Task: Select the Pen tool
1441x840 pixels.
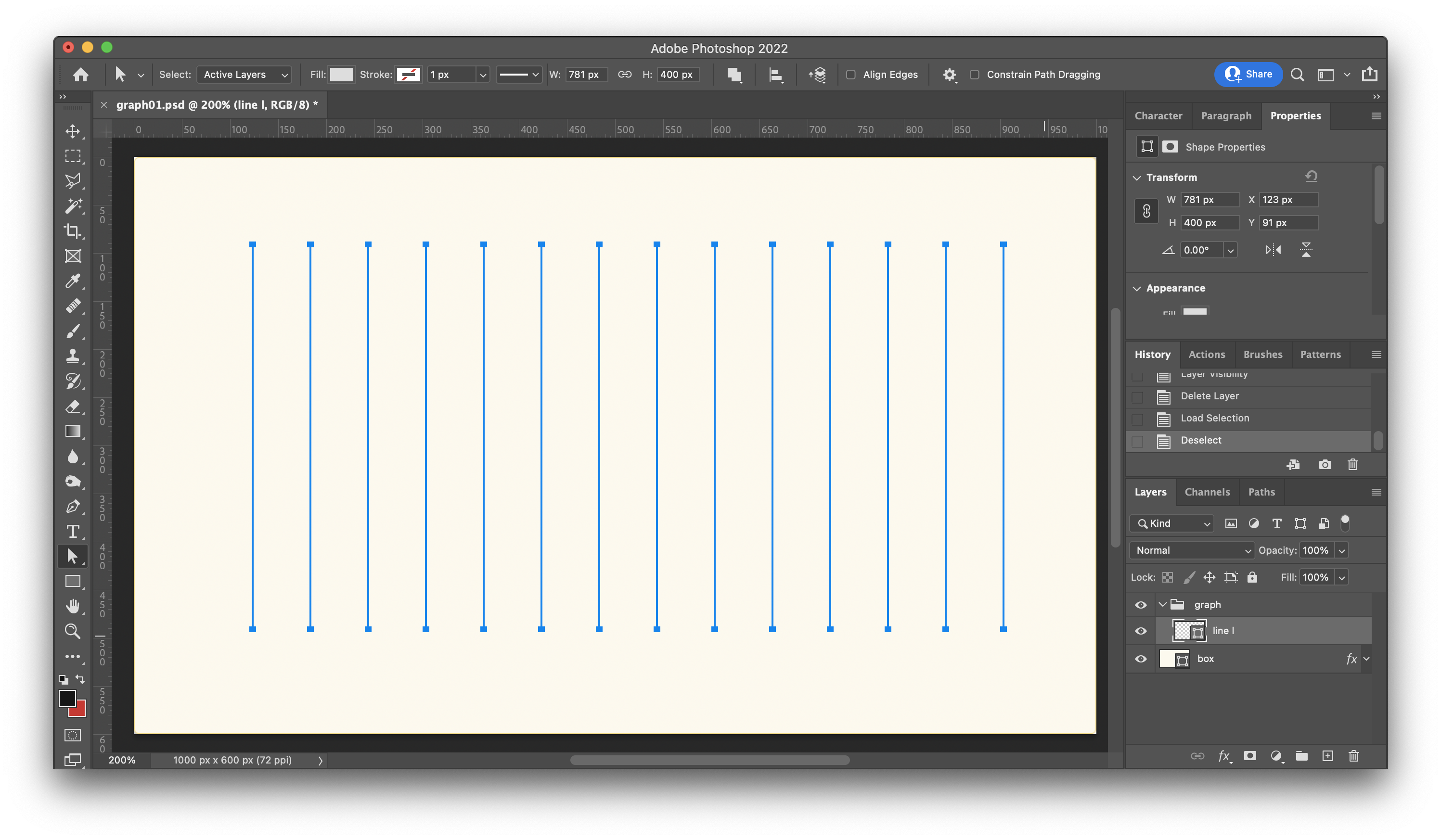Action: [x=73, y=506]
